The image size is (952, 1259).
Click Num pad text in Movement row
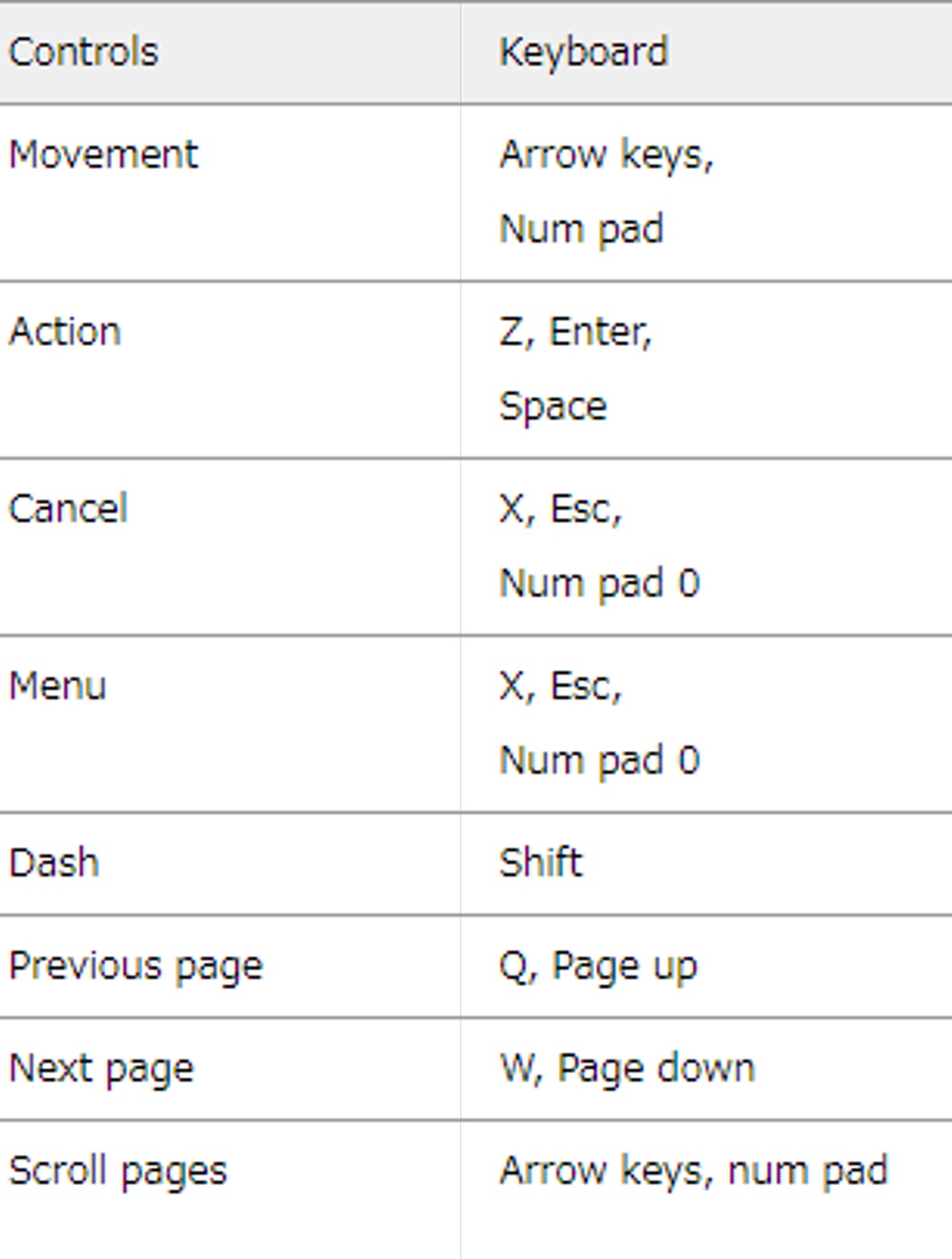[x=581, y=230]
